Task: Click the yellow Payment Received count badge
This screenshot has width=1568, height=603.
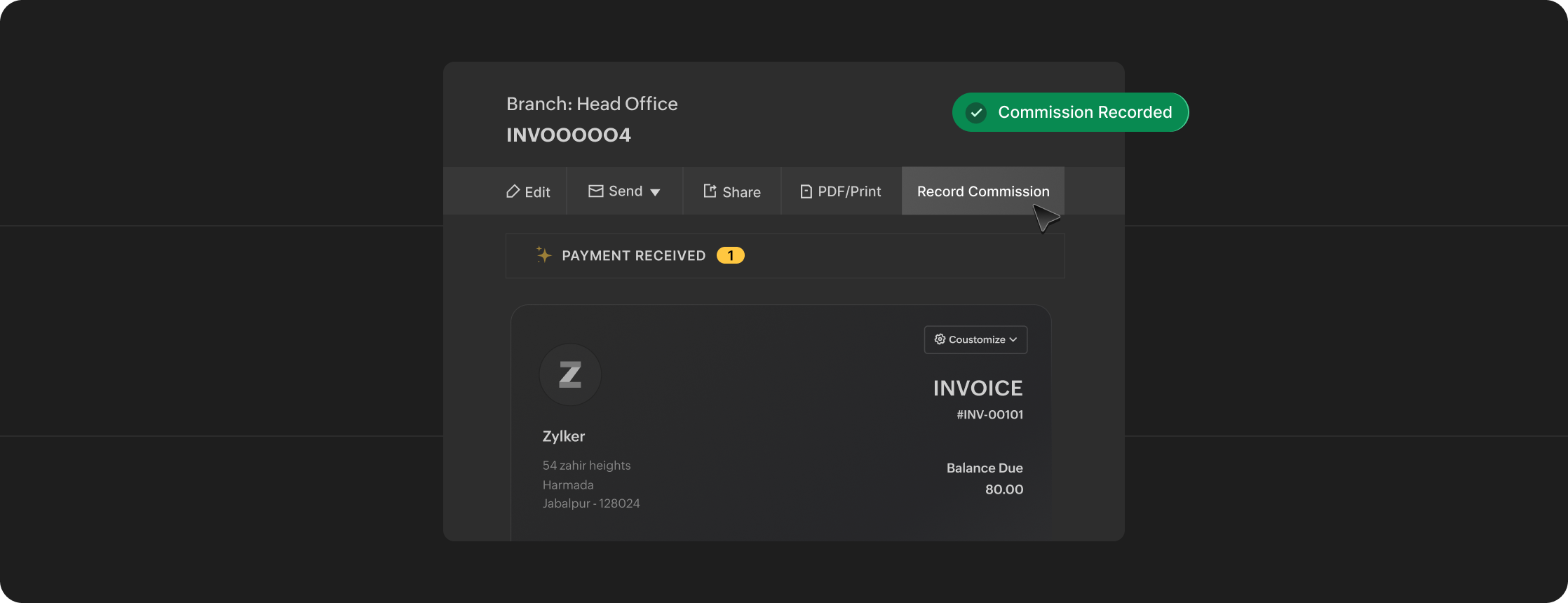Action: pyautogui.click(x=730, y=256)
